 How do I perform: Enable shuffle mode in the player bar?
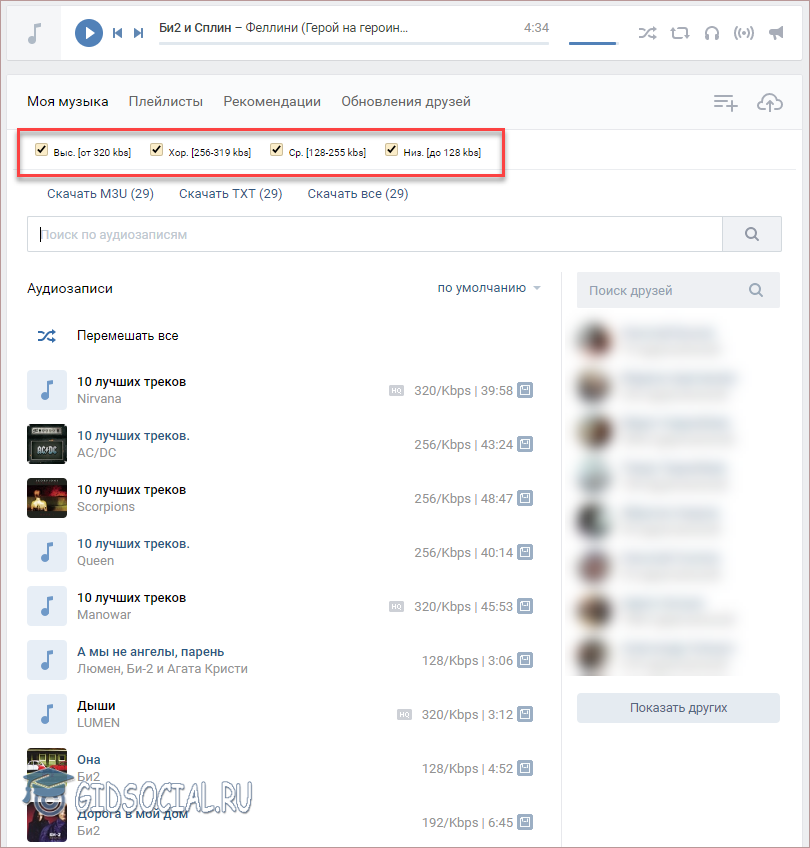648,33
